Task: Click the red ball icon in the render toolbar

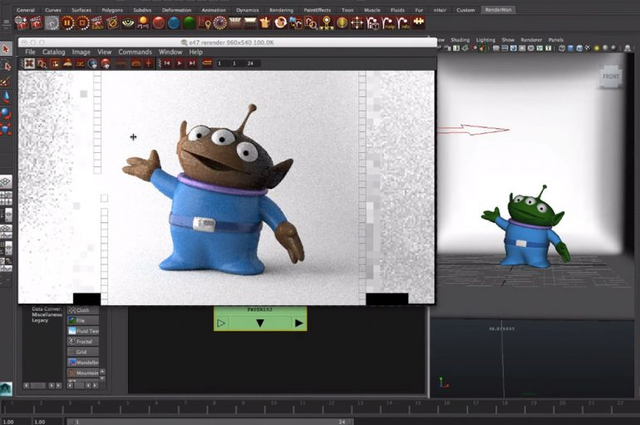Action: point(106,63)
